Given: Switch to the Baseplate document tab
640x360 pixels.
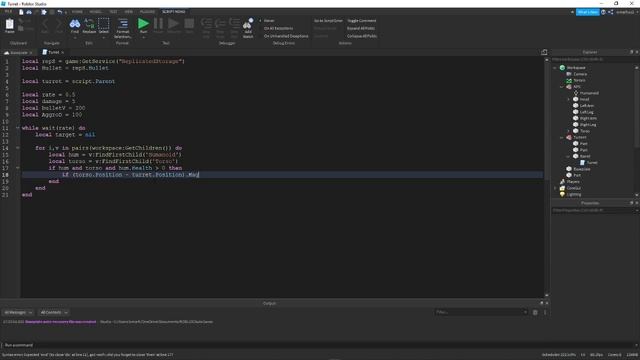Looking at the screenshot, I should click(x=18, y=53).
